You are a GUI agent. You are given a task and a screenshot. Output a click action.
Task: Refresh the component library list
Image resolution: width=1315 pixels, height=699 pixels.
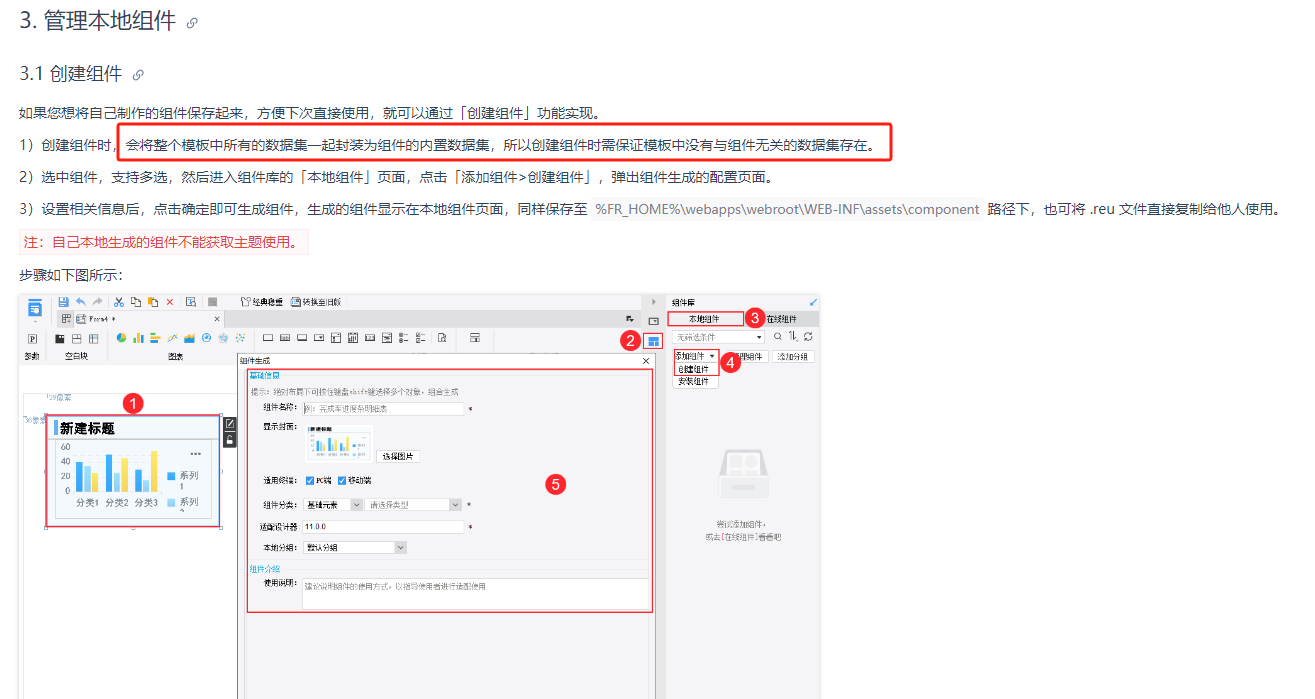coord(808,337)
